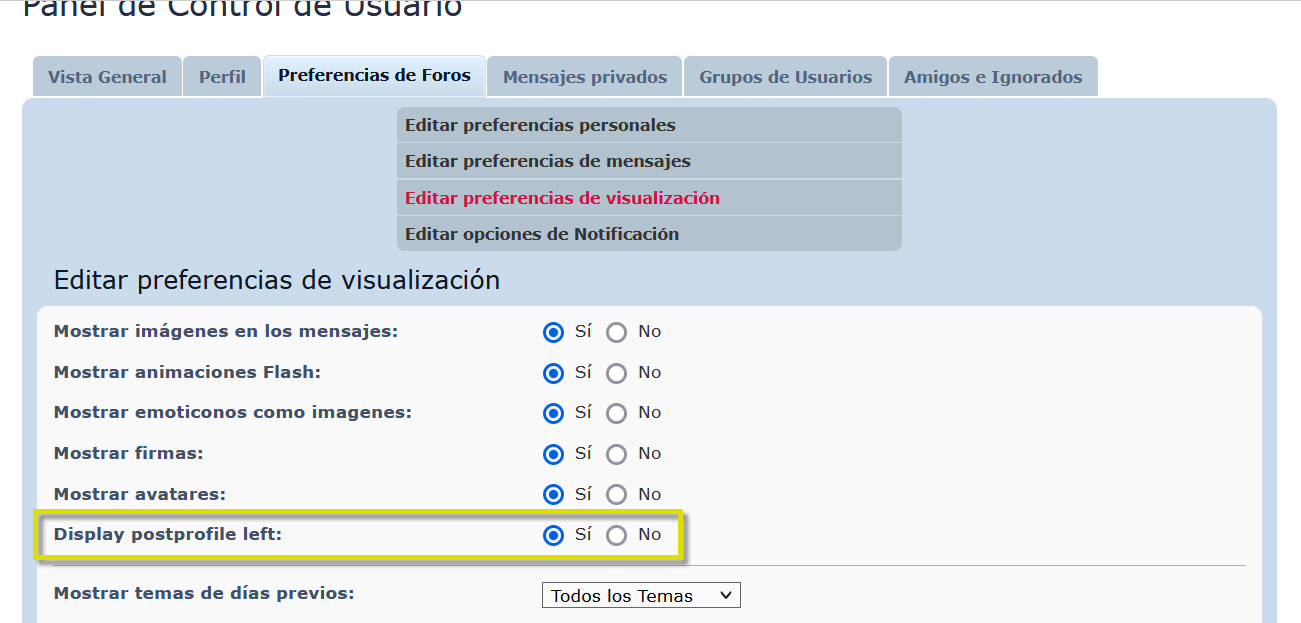1301x623 pixels.
Task: Select No for Mostrar firmas
Action: [617, 454]
